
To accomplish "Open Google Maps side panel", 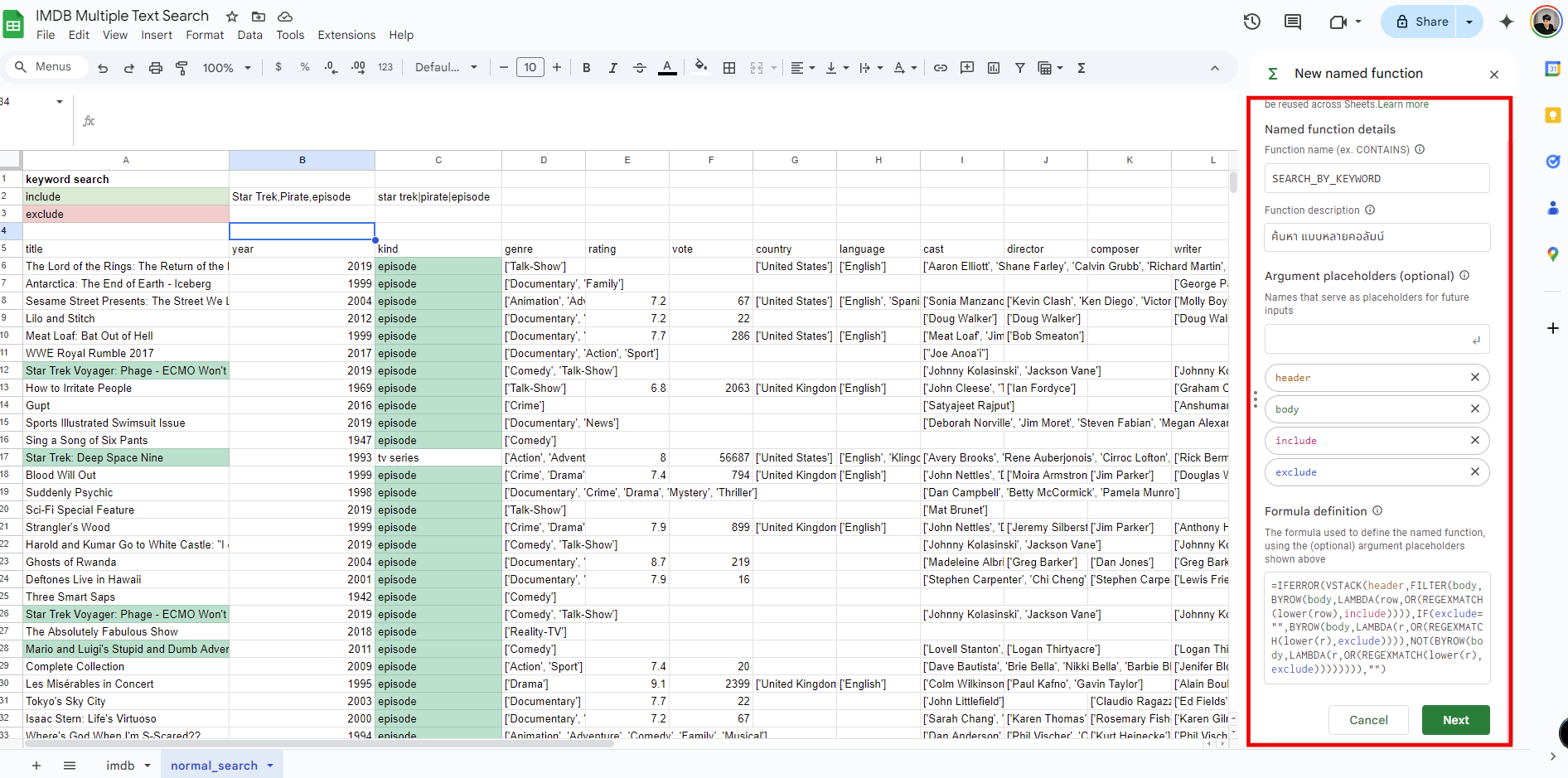I will point(1553,254).
